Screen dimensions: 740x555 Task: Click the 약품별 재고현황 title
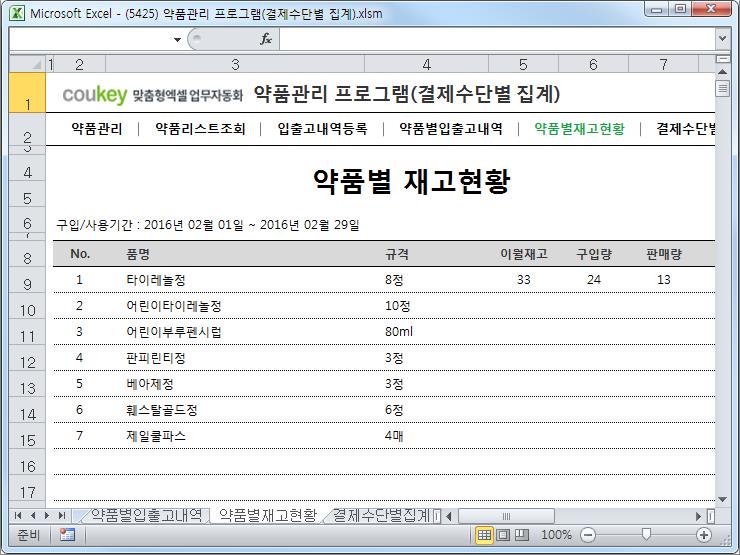tap(411, 181)
